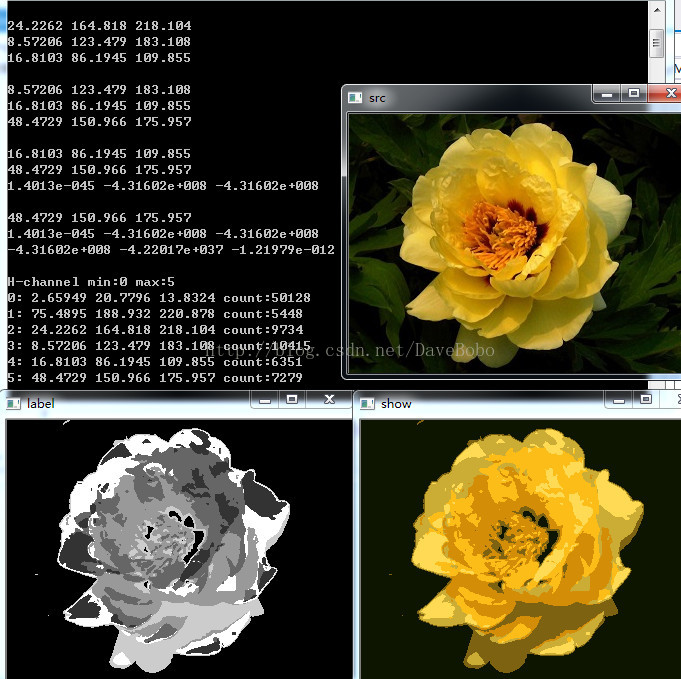Click the console row with count:9734
Viewport: 681px width, 679px height.
155,330
